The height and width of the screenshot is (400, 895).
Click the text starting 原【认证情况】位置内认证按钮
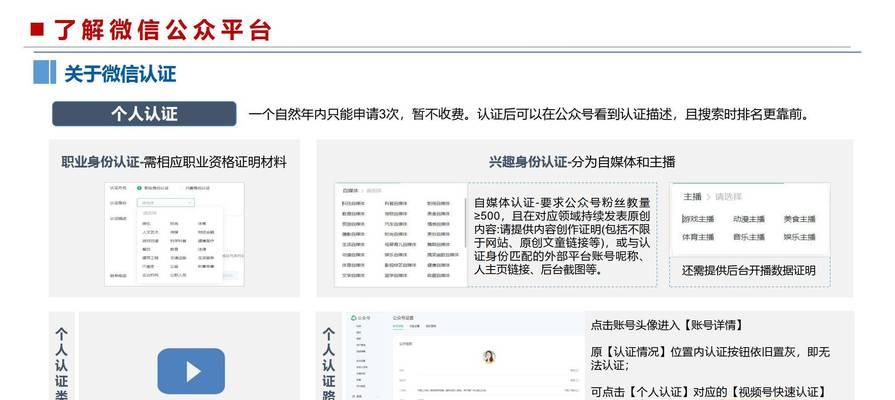tap(710, 358)
